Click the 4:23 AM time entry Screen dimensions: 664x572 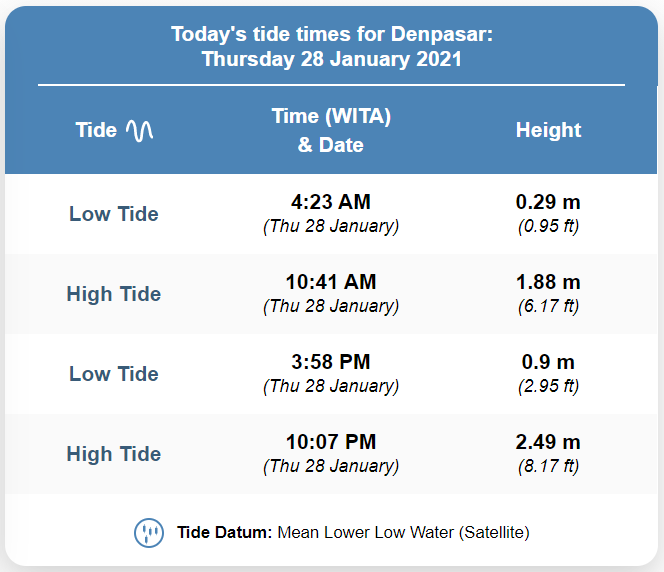tap(331, 202)
